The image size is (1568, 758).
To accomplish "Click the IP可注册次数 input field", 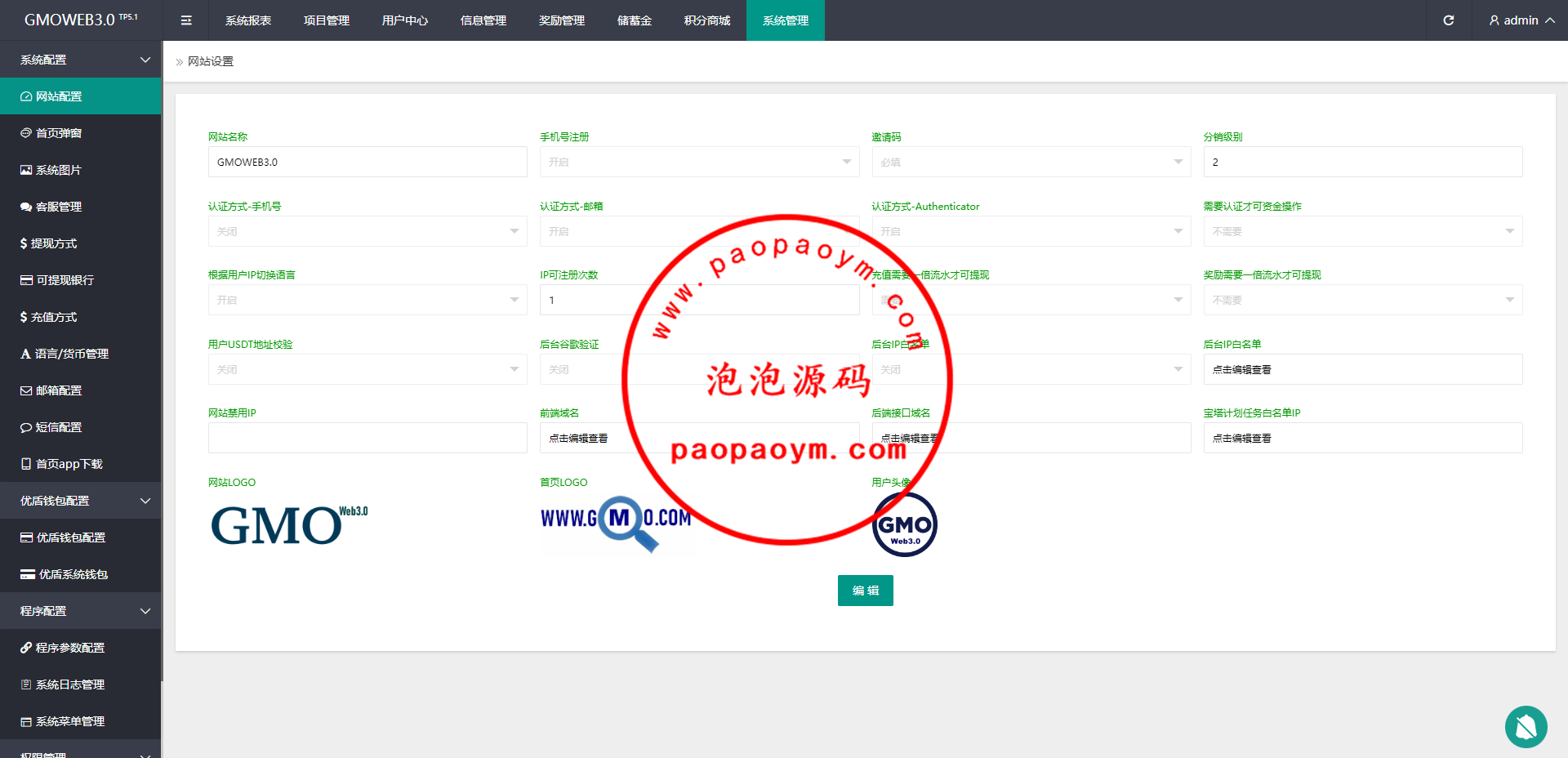I will coord(699,300).
